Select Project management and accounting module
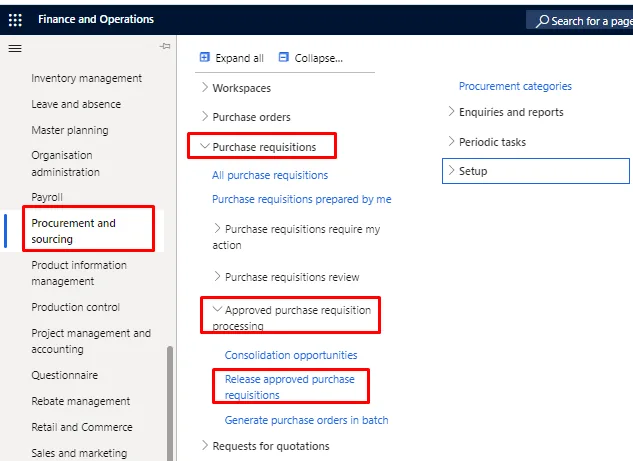This screenshot has height=461, width=633. [91, 341]
